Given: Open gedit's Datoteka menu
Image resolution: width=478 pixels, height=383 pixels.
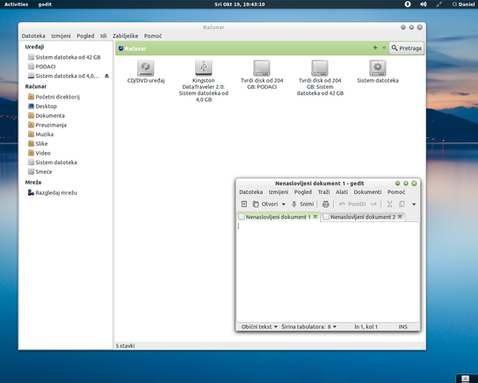Looking at the screenshot, I should (251, 192).
